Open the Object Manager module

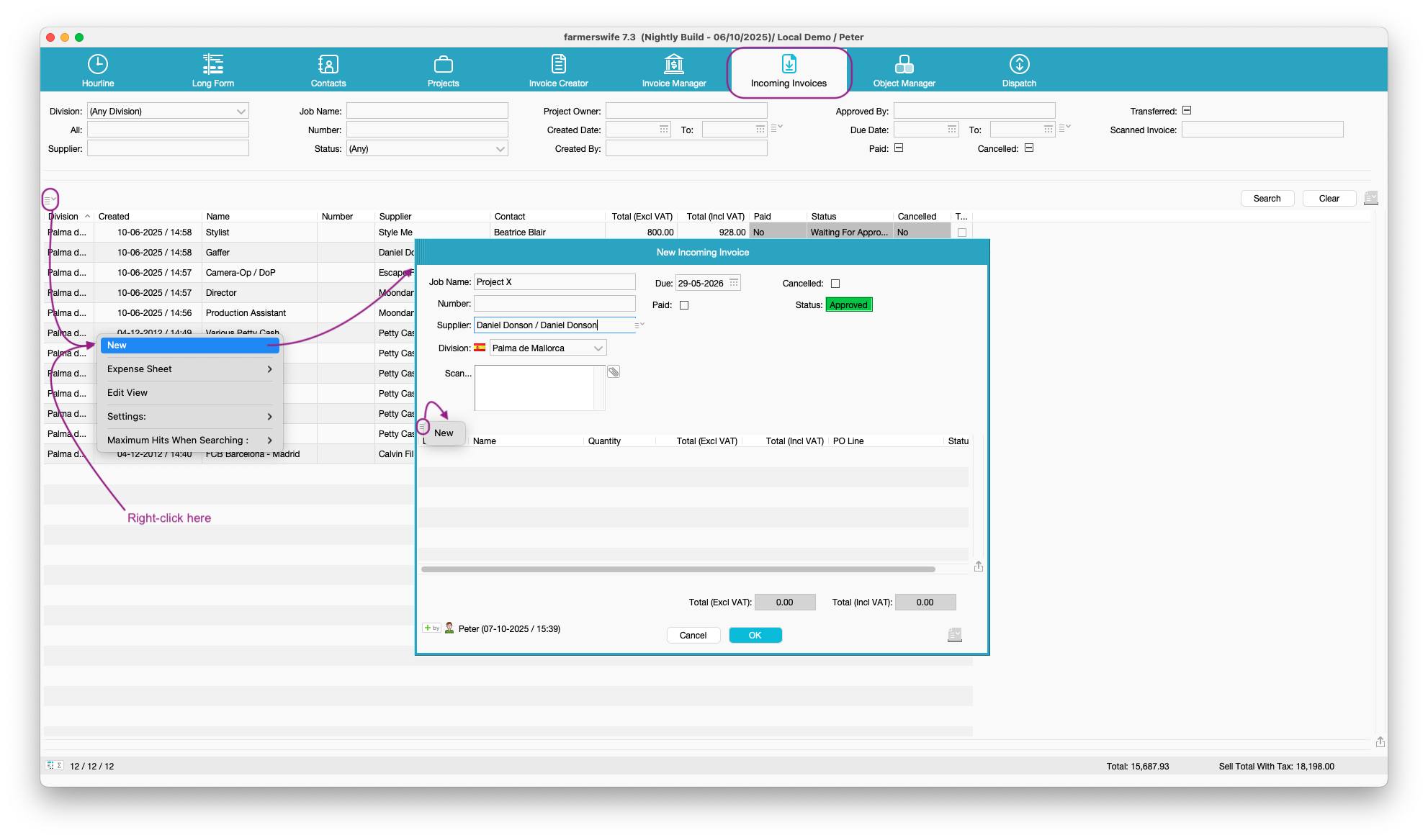click(x=904, y=71)
